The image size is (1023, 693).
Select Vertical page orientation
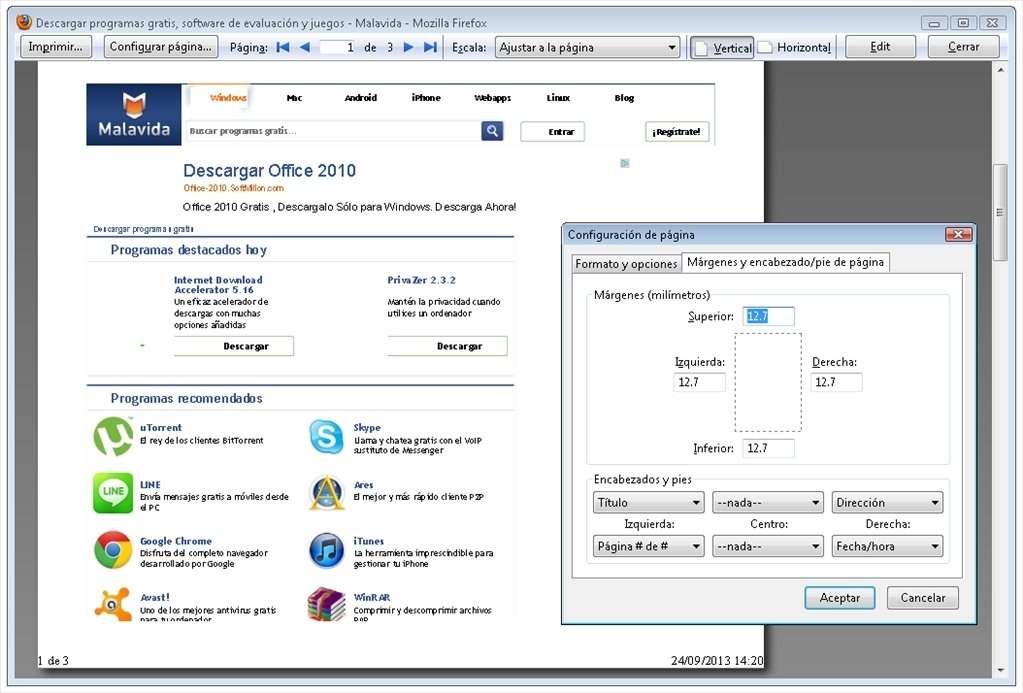pos(722,48)
